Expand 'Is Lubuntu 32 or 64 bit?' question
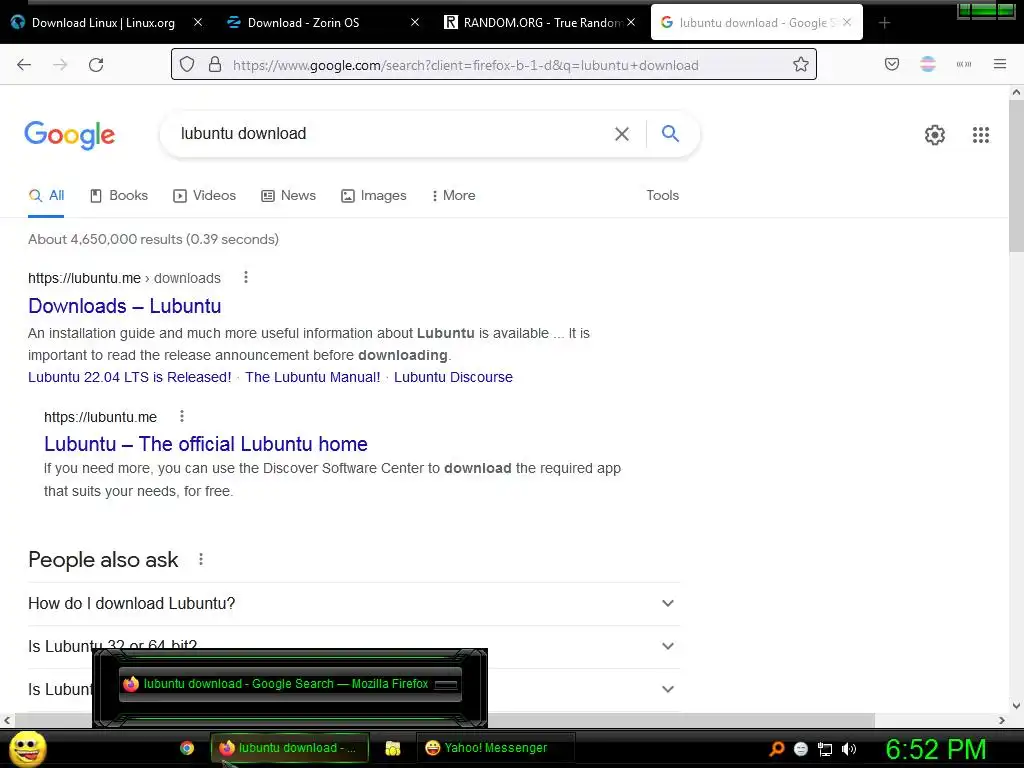1024x768 pixels. (353, 646)
